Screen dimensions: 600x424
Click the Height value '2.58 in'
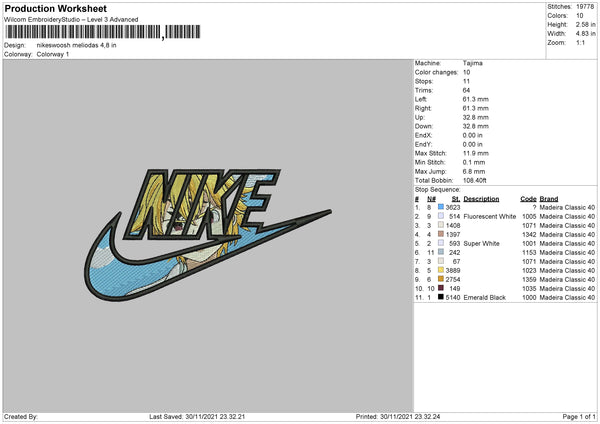click(x=585, y=24)
